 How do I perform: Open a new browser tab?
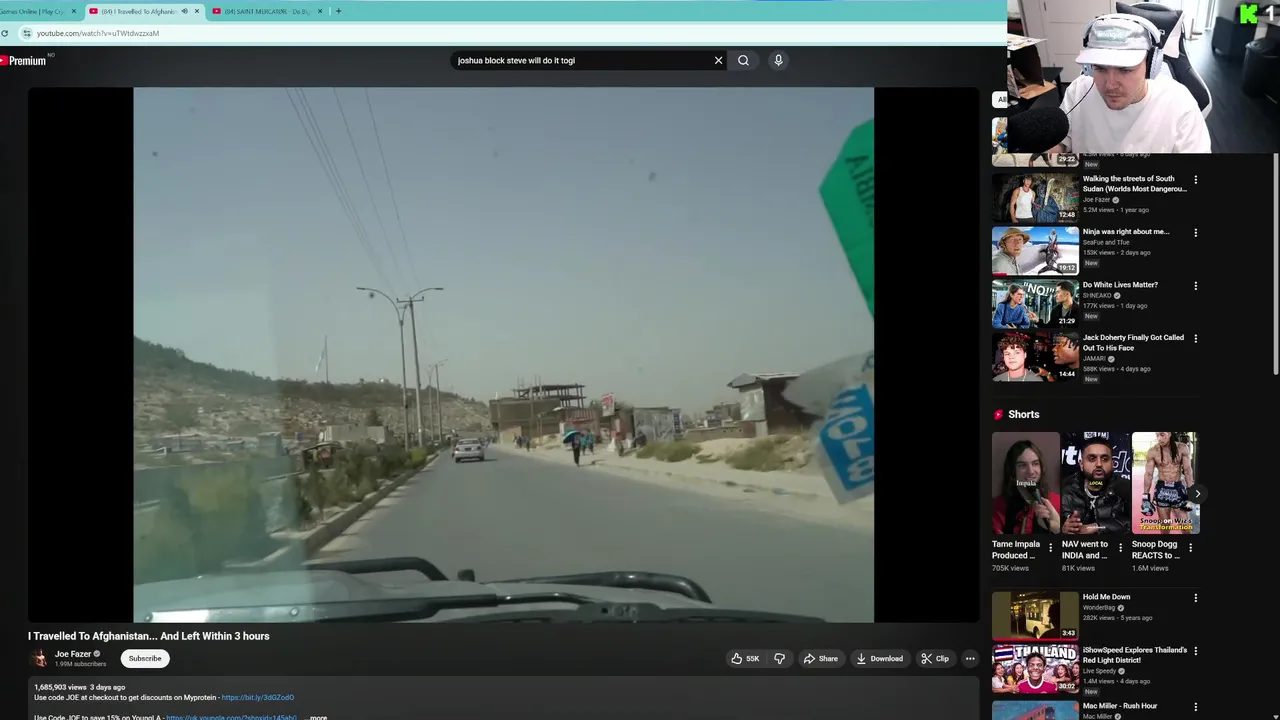338,11
